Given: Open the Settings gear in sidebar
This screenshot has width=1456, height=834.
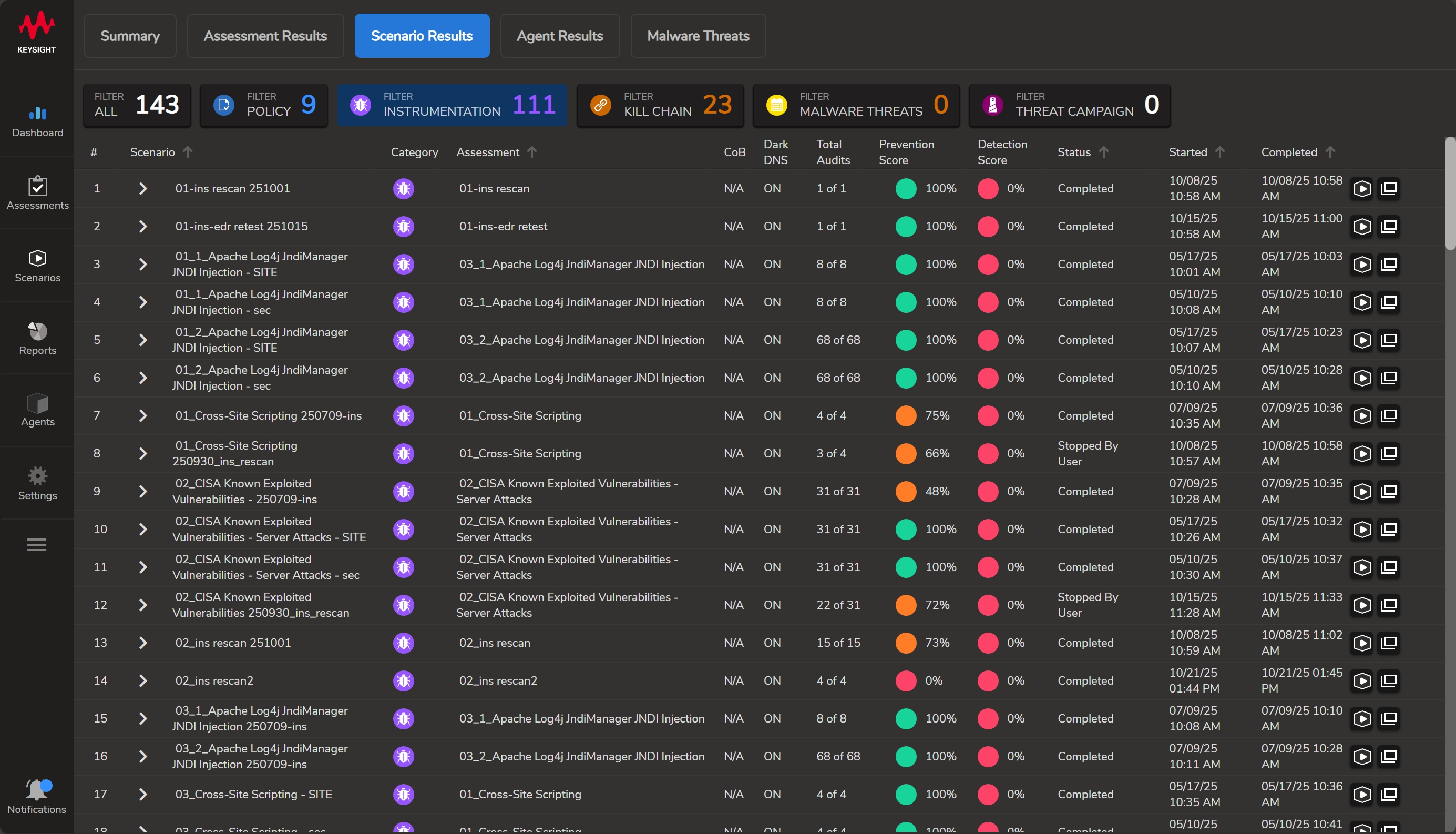Looking at the screenshot, I should click(x=37, y=483).
